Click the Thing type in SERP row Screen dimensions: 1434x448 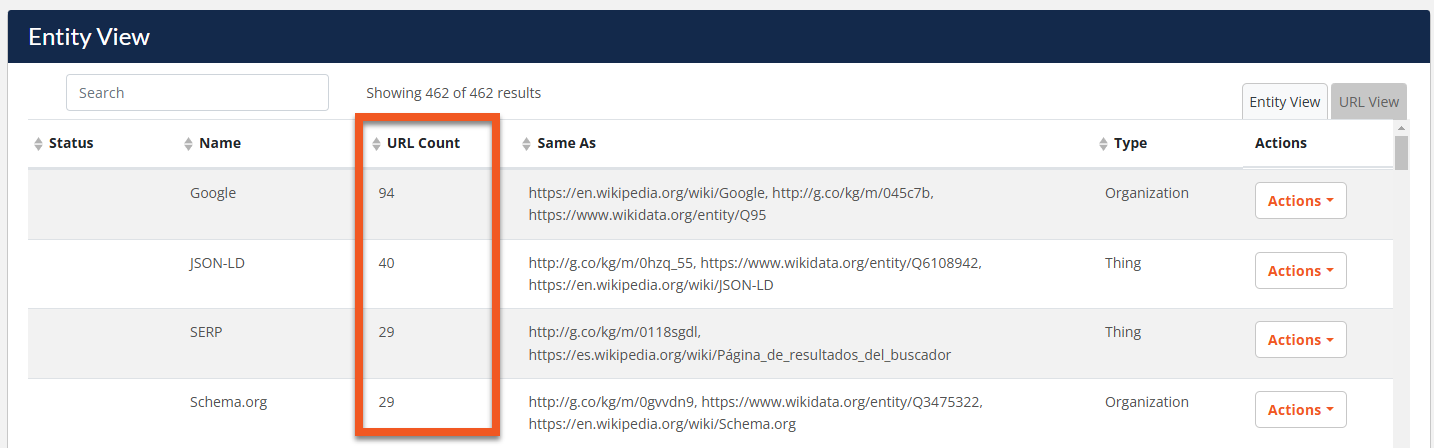(x=1123, y=332)
